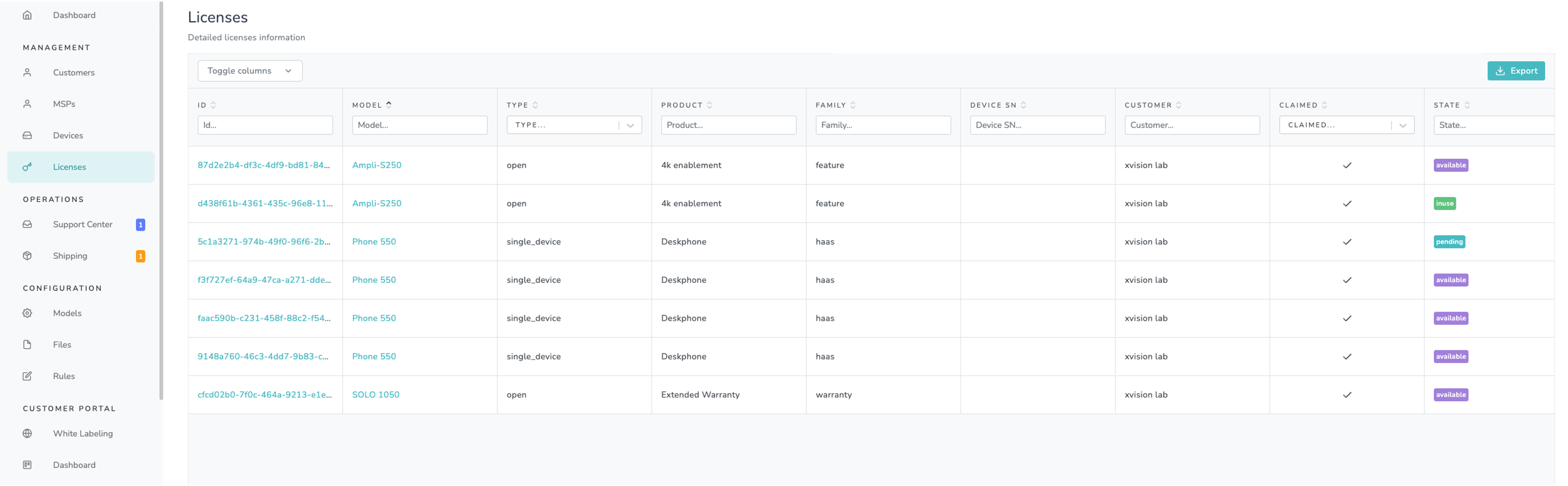Go to Customers in sidebar
This screenshot has width=1568, height=486.
pyautogui.click(x=74, y=72)
